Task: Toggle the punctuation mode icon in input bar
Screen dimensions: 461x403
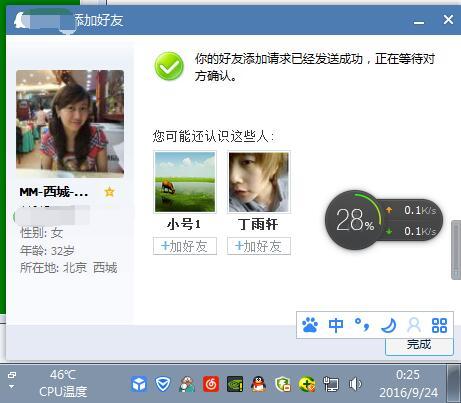Action: [362, 325]
